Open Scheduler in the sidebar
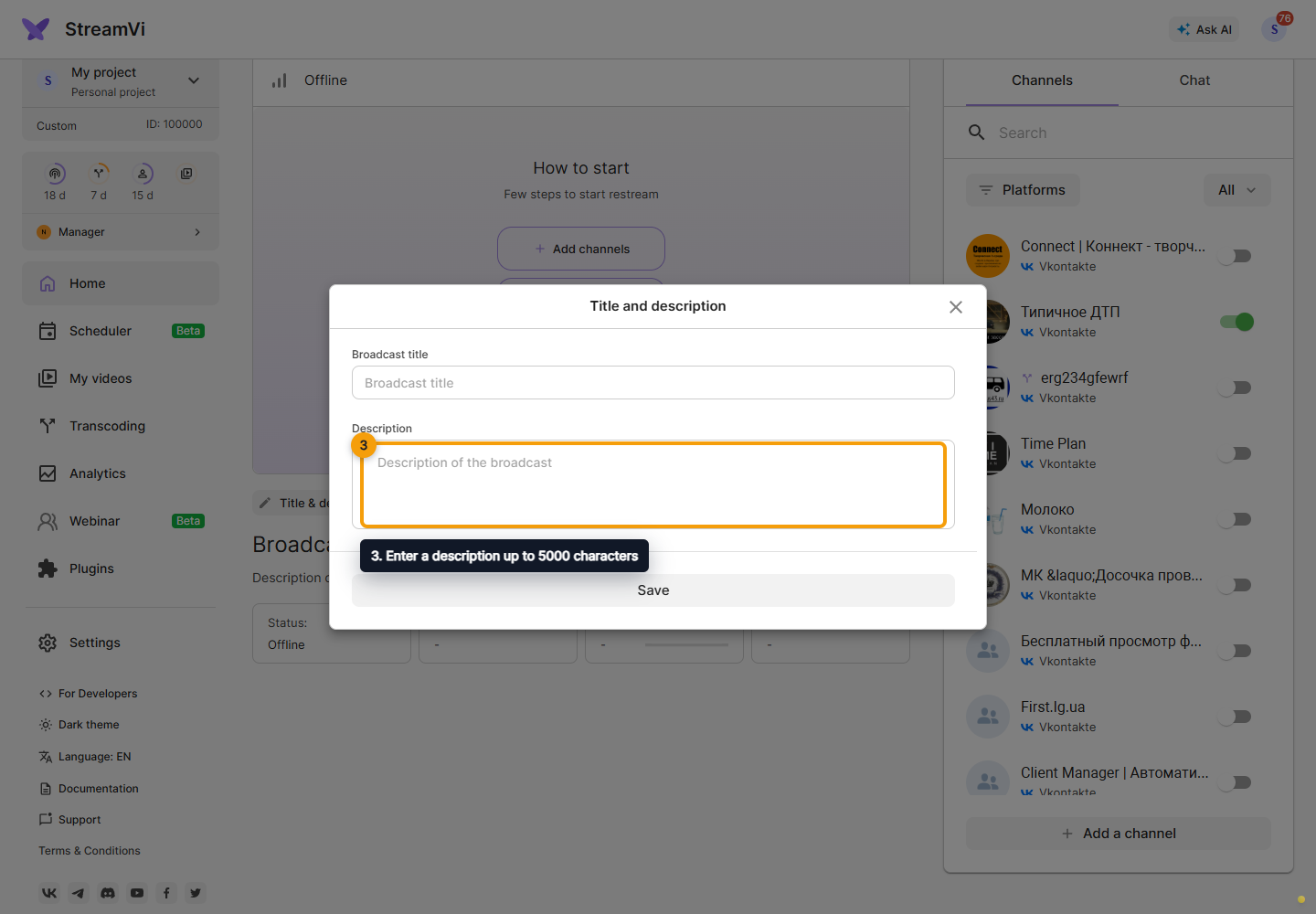Image resolution: width=1316 pixels, height=914 pixels. (121, 331)
